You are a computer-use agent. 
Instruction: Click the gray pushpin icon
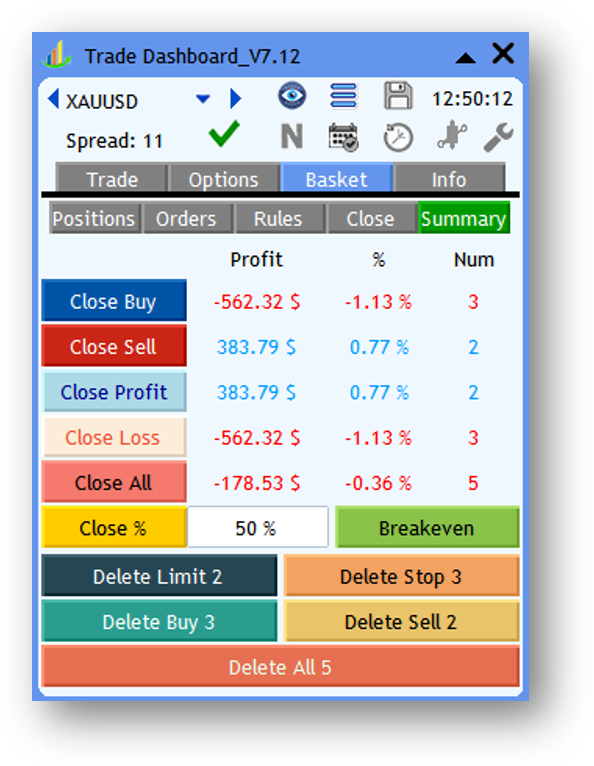(x=451, y=134)
